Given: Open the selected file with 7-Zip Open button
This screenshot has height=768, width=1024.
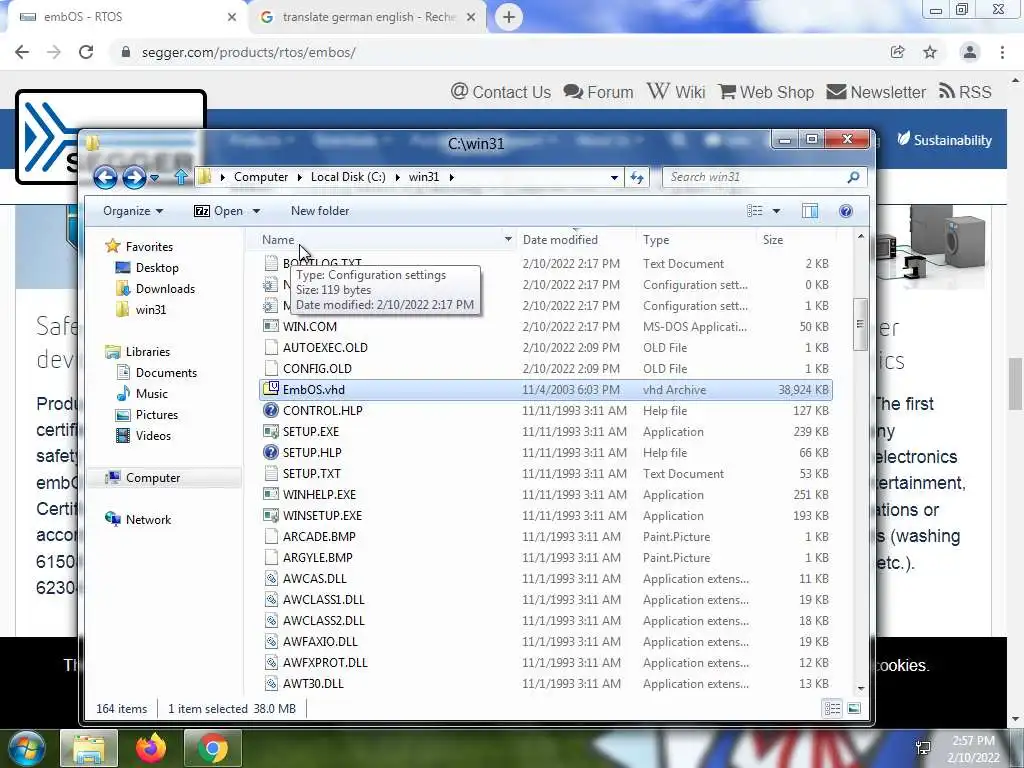Looking at the screenshot, I should 219,211.
